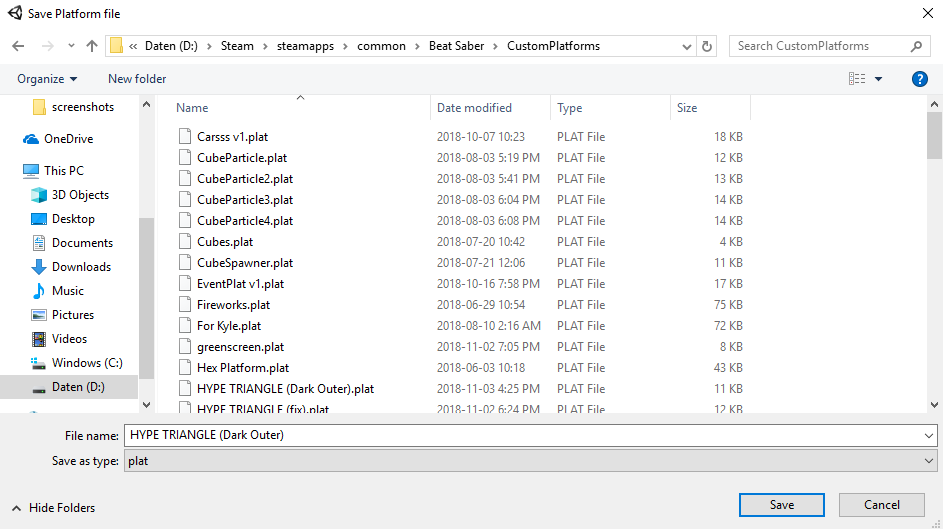
Task: Open the Help question mark icon
Action: (919, 79)
